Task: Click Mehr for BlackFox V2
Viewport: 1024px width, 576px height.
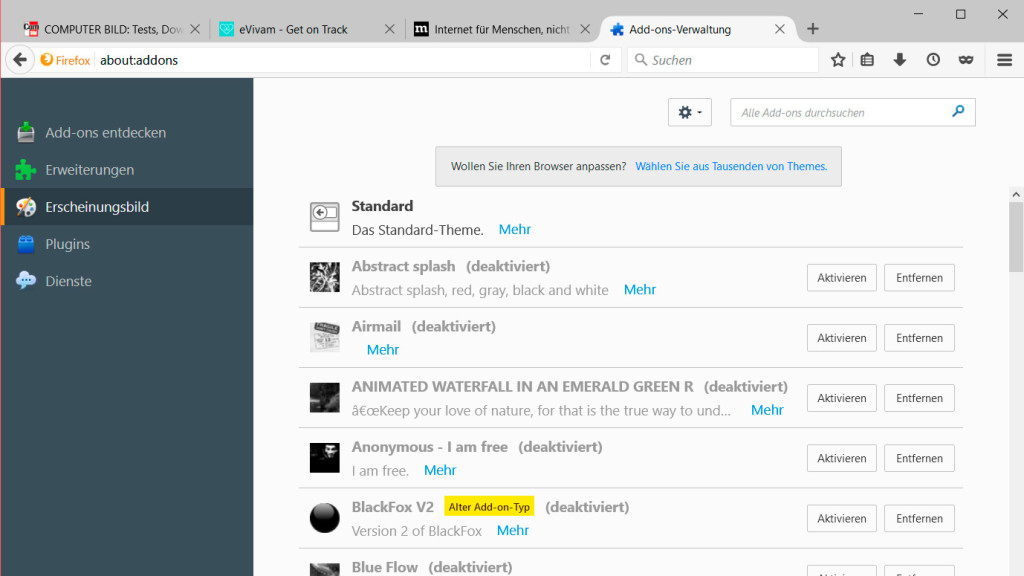Action: pos(513,530)
